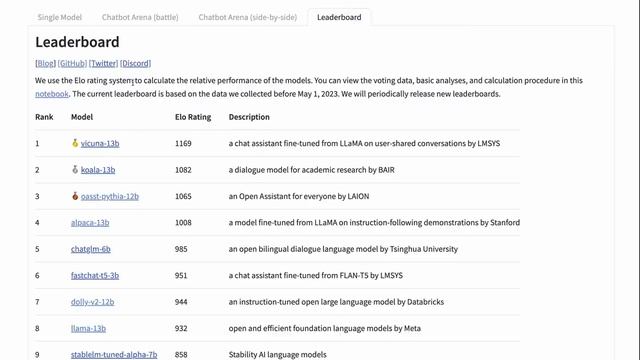This screenshot has width=640, height=360.
Task: Visit the oasst-pythia-12b model page
Action: tap(110, 196)
